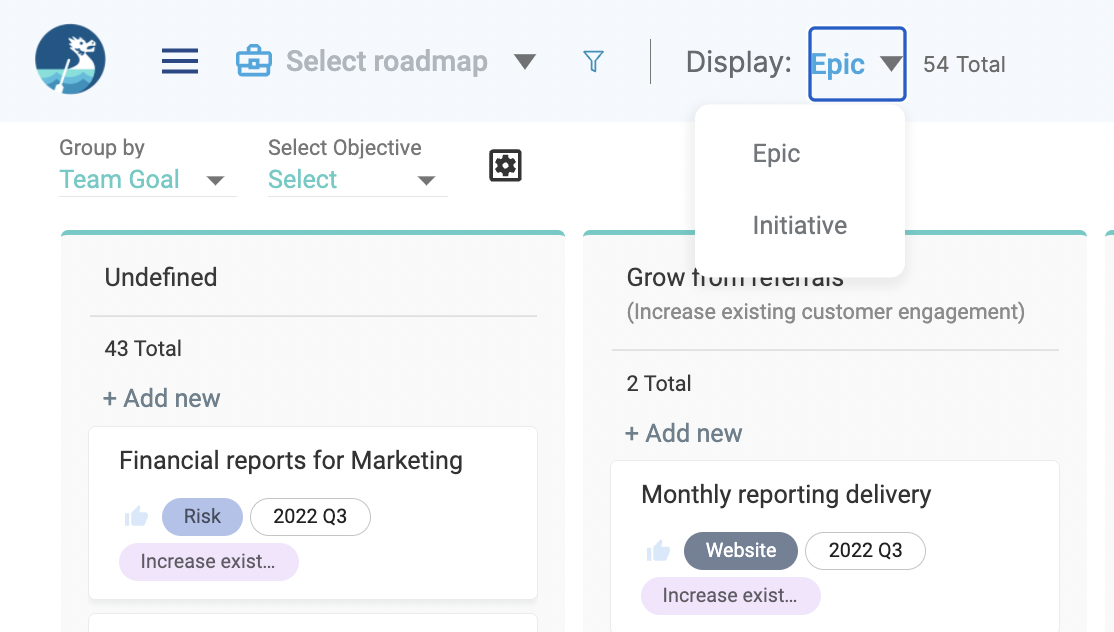Expand the Select roadmap dropdown arrow
The height and width of the screenshot is (632, 1114).
(x=525, y=62)
